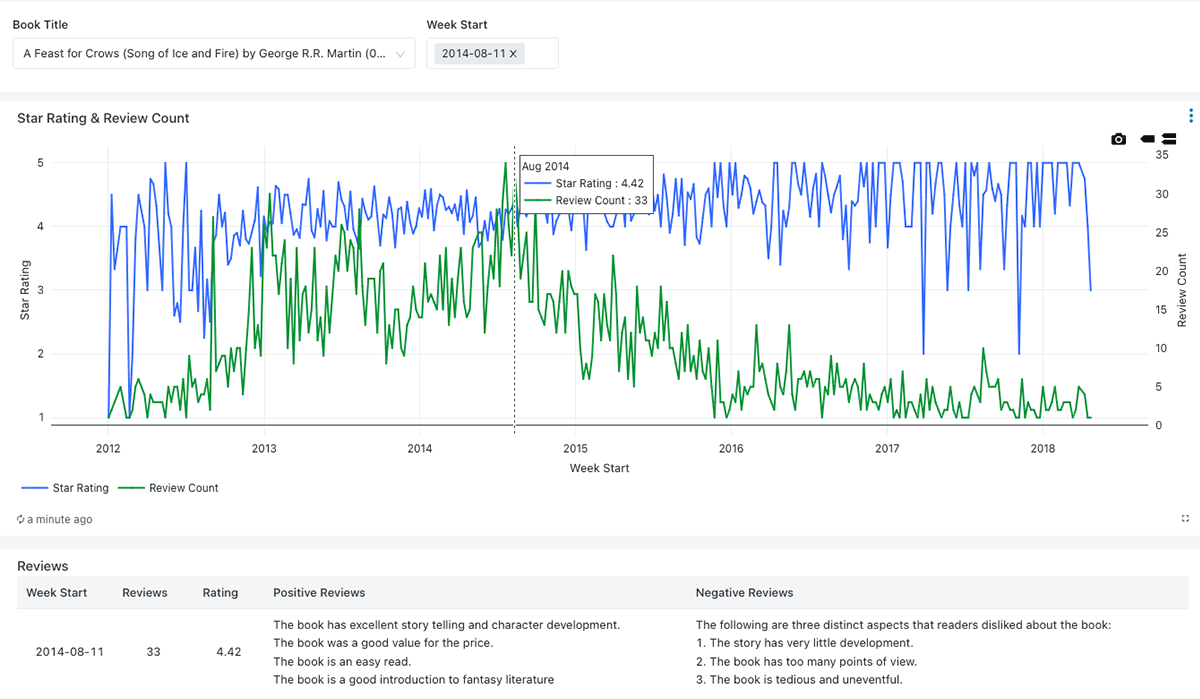Expand the chart with the fullscreen icon
Image resolution: width=1200 pixels, height=699 pixels.
[x=1185, y=519]
